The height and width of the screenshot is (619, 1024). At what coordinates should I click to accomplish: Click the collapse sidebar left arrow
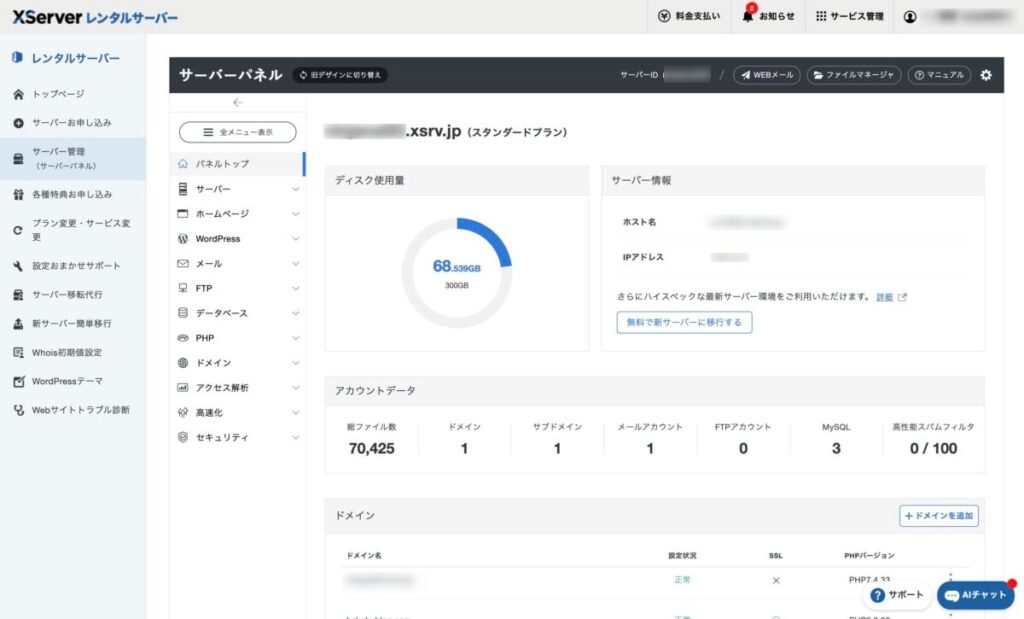[x=237, y=103]
